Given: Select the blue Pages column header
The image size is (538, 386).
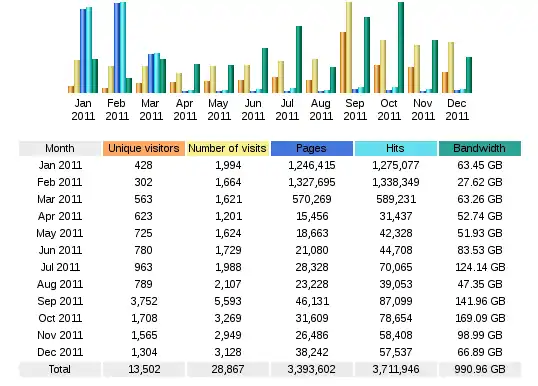Looking at the screenshot, I should click(312, 148).
